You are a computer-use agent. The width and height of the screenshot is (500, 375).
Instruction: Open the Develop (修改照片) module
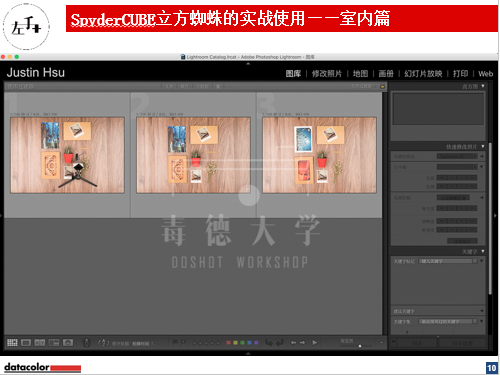click(327, 74)
